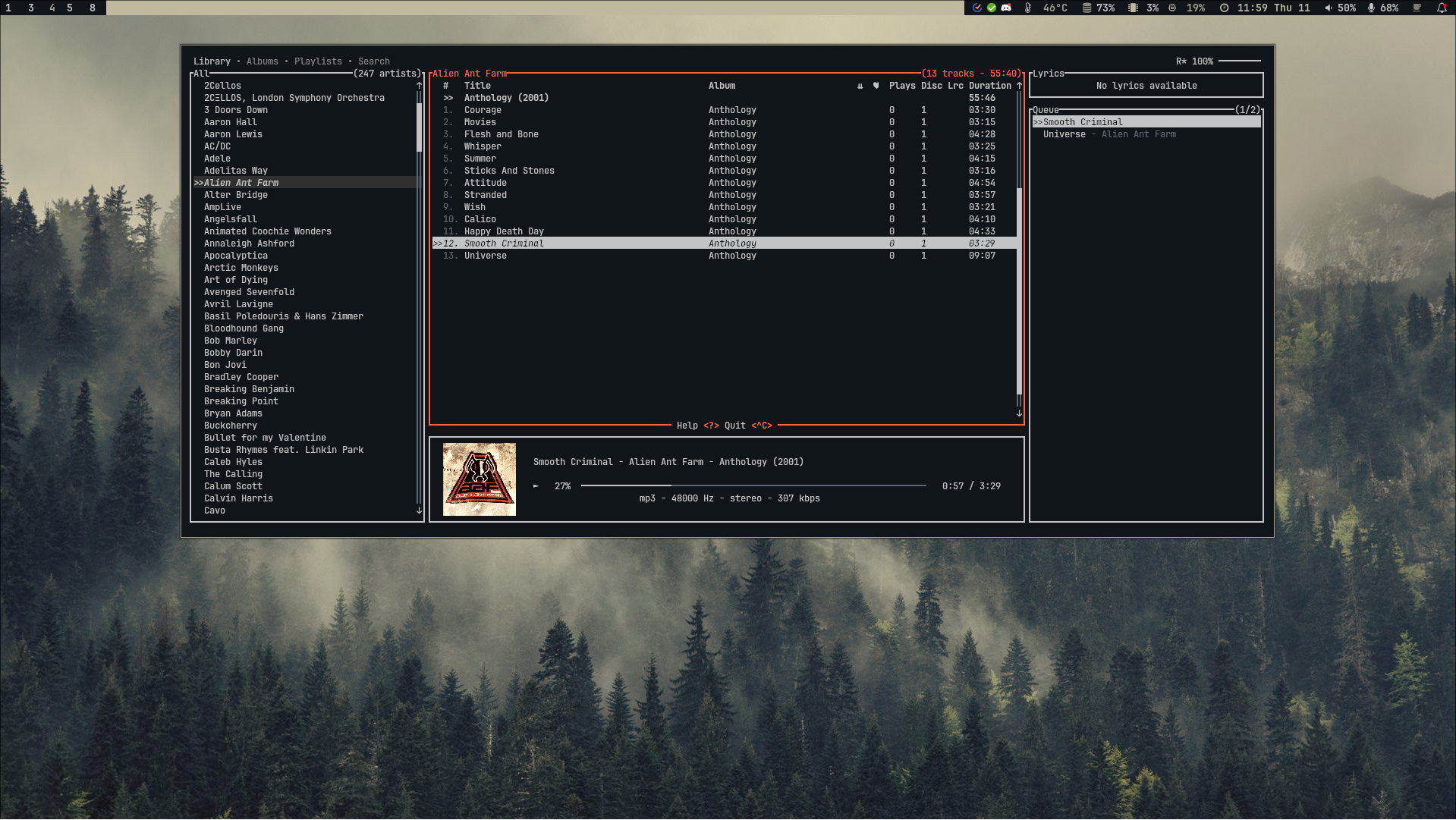Select the track Courage
This screenshot has width=1456, height=820.
[724, 110]
